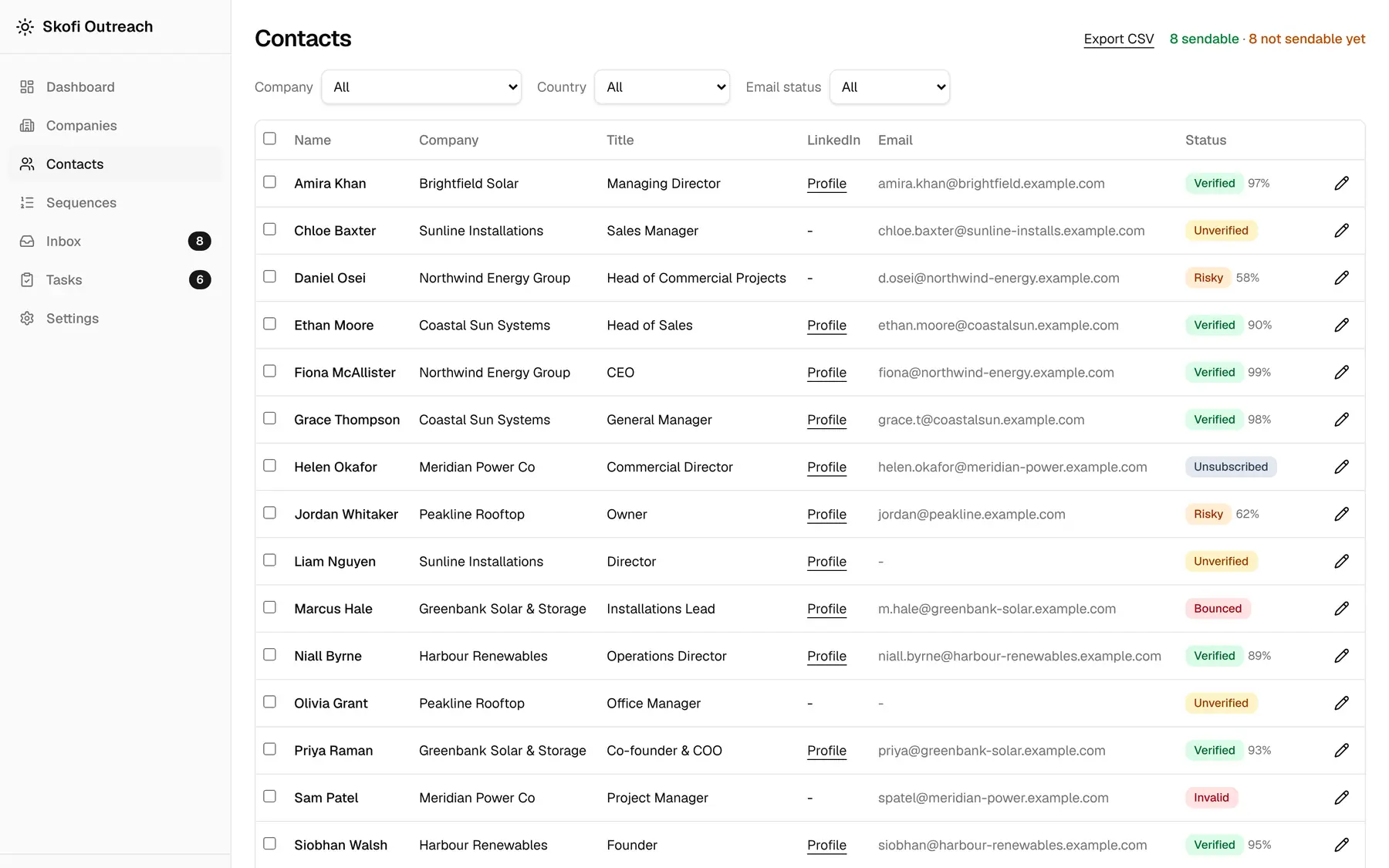
Task: Open Amira Khan's LinkedIn Profile link
Action: [826, 184]
